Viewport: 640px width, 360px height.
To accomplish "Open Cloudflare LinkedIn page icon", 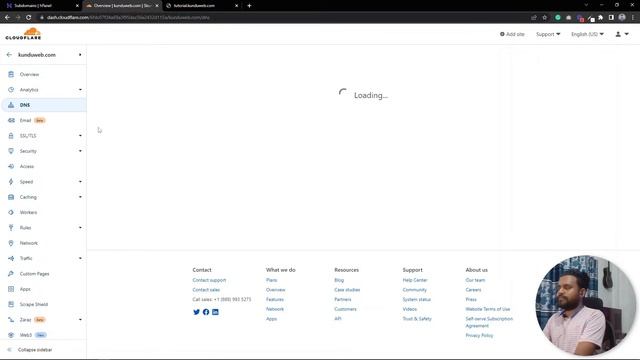I will click(215, 312).
